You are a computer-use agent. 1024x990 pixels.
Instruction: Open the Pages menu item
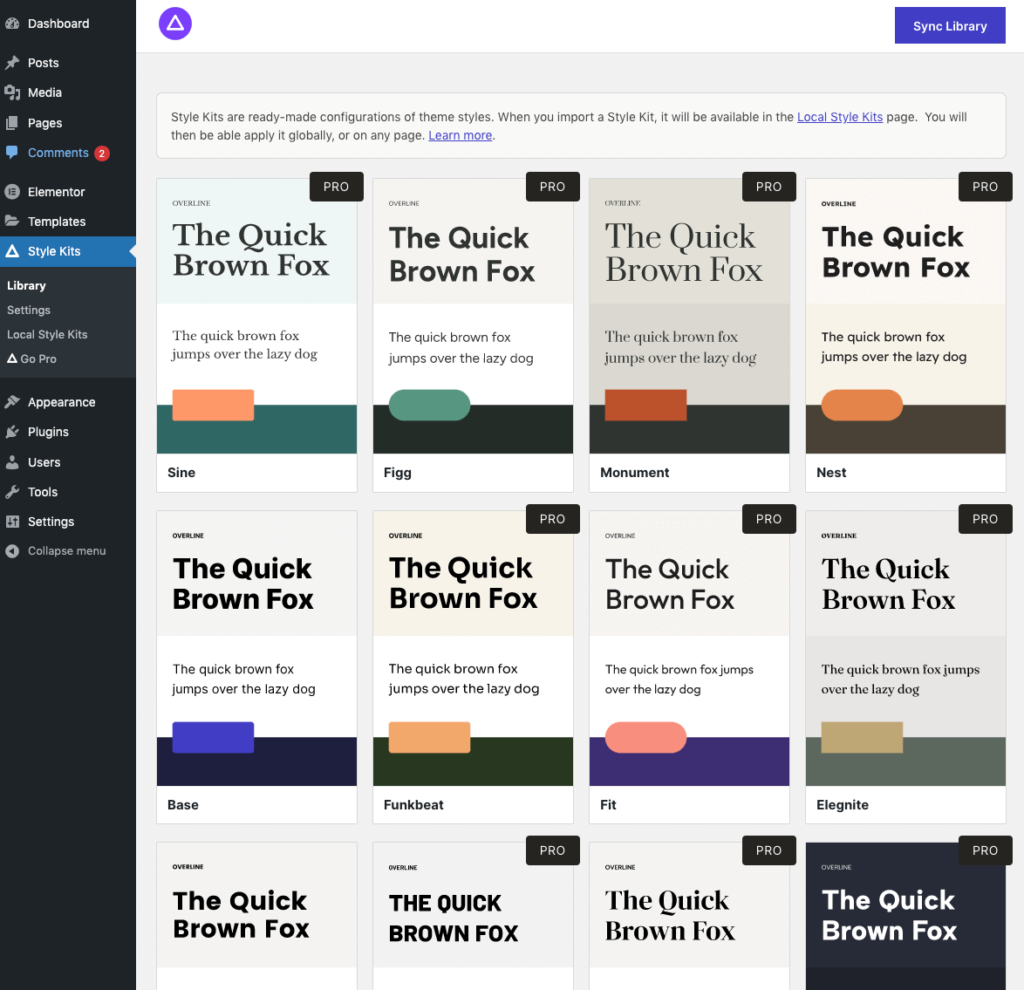(x=68, y=123)
